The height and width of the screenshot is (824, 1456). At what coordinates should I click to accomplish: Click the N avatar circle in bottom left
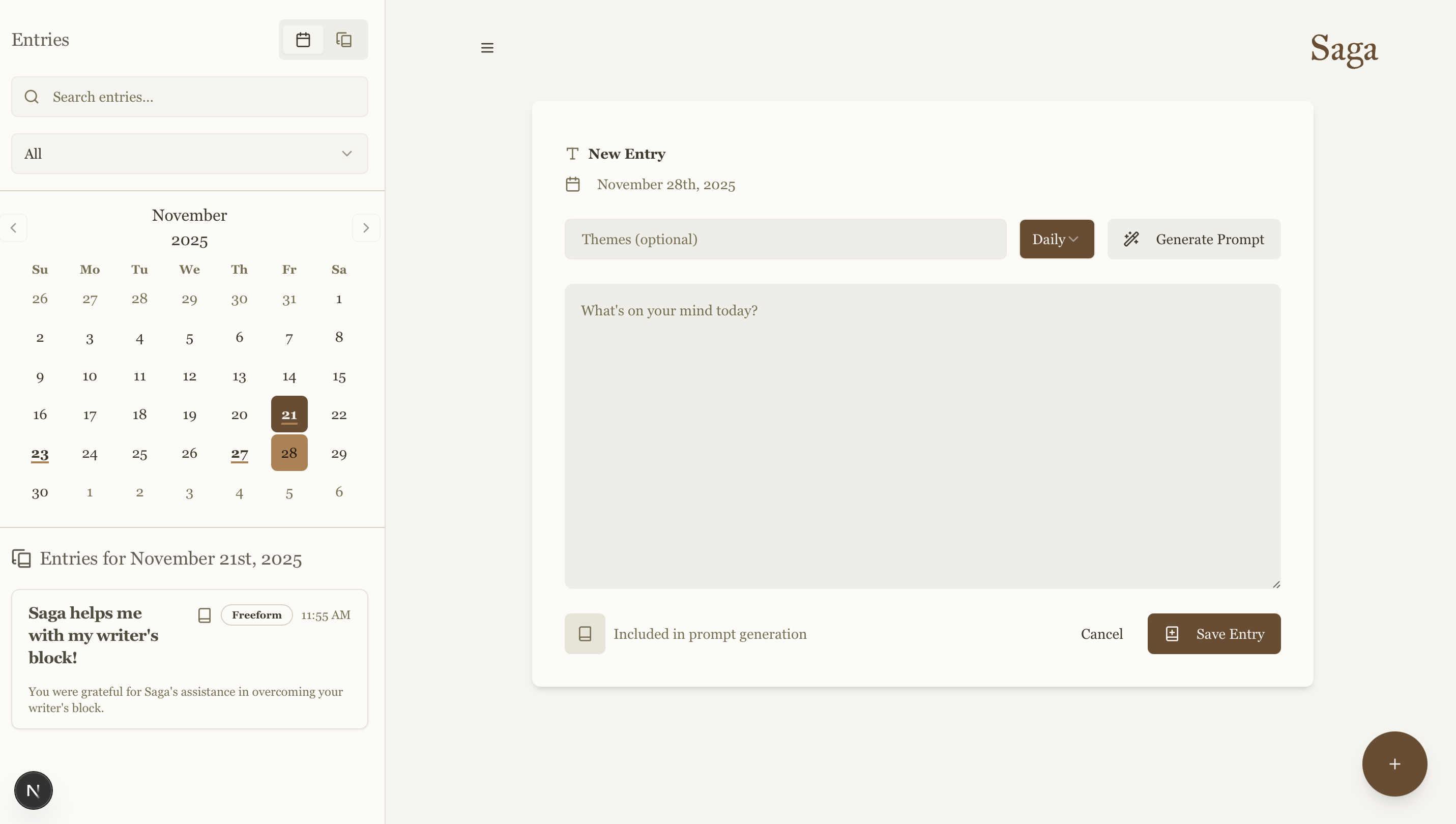pyautogui.click(x=33, y=790)
